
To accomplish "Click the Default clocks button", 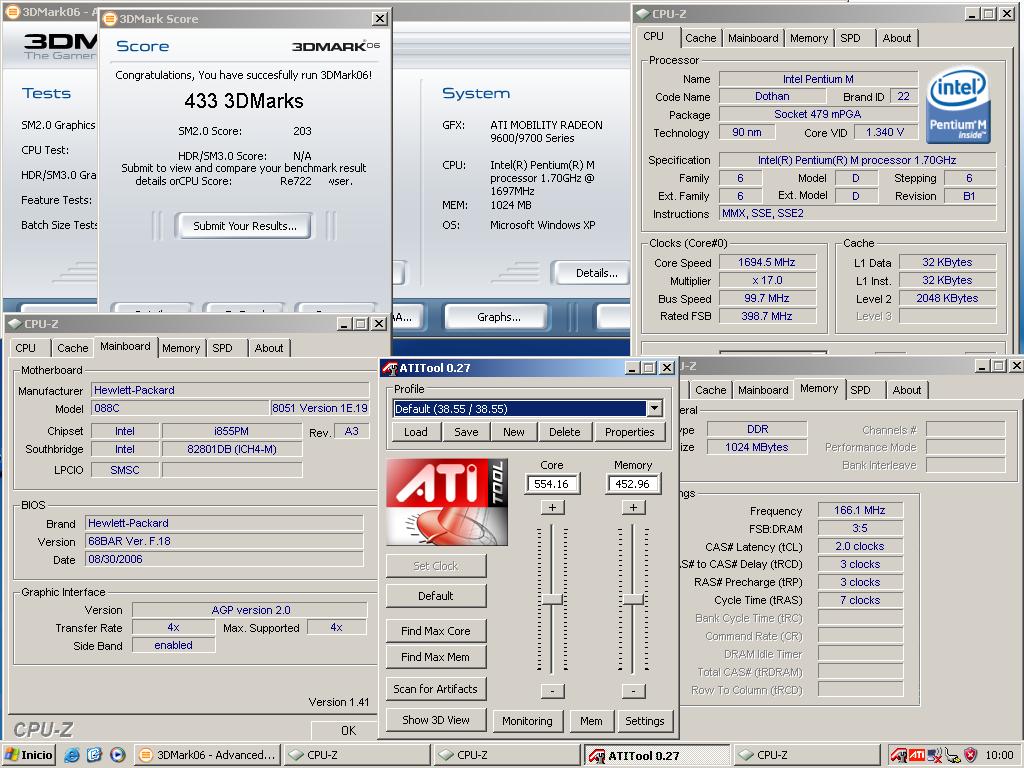I will 436,596.
